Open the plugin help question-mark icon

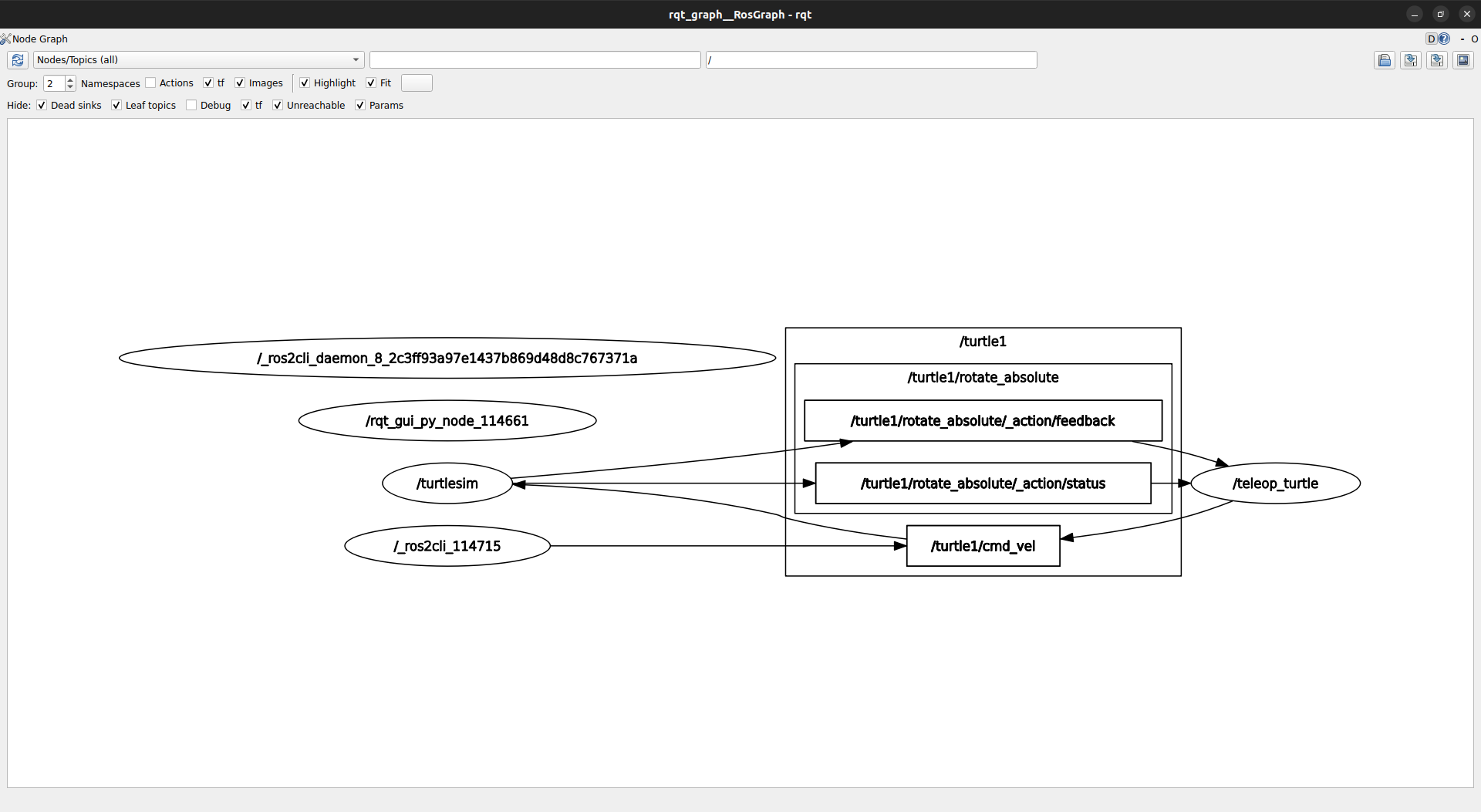pyautogui.click(x=1444, y=39)
